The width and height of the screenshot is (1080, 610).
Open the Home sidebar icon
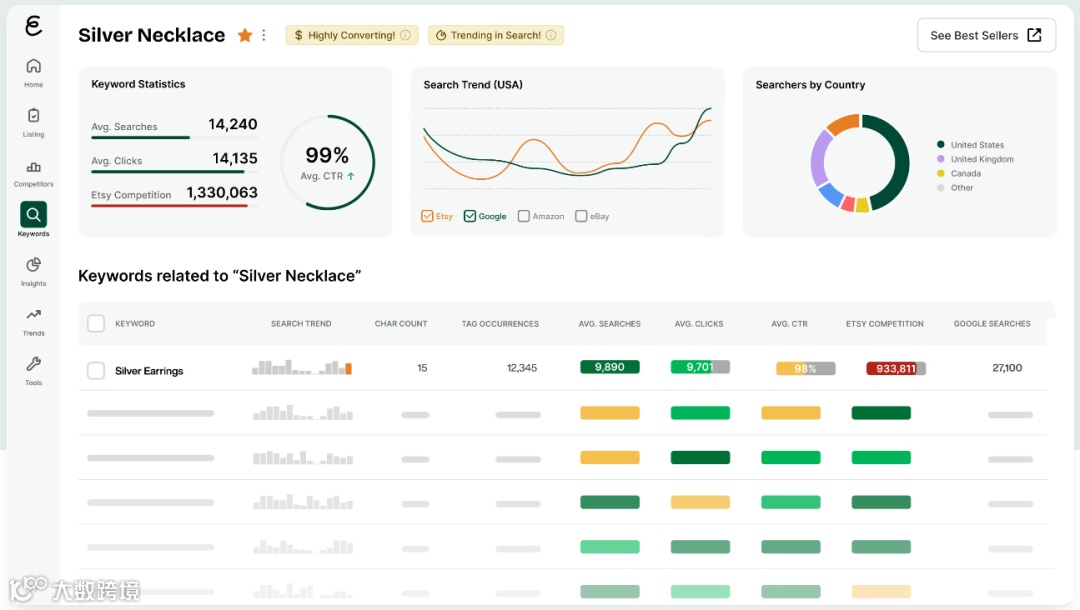pos(33,66)
